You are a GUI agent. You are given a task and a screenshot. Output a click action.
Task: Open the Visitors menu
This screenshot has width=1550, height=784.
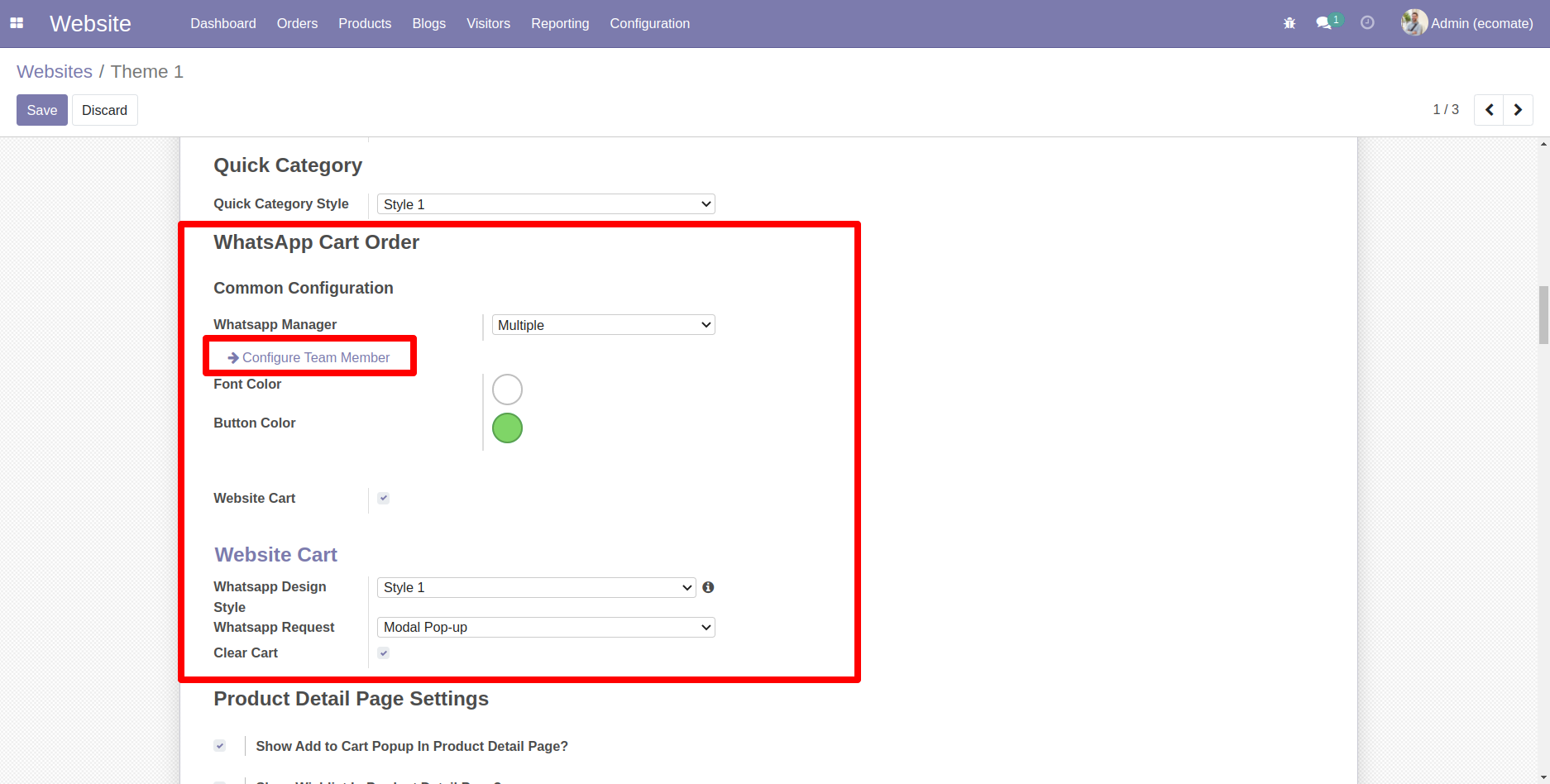click(488, 23)
